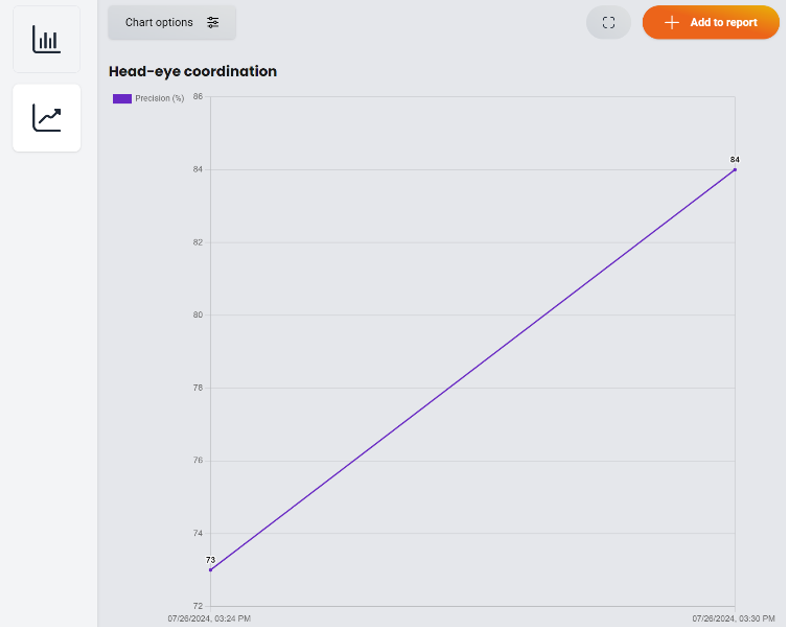Click the sliders icon in Chart options

[213, 22]
